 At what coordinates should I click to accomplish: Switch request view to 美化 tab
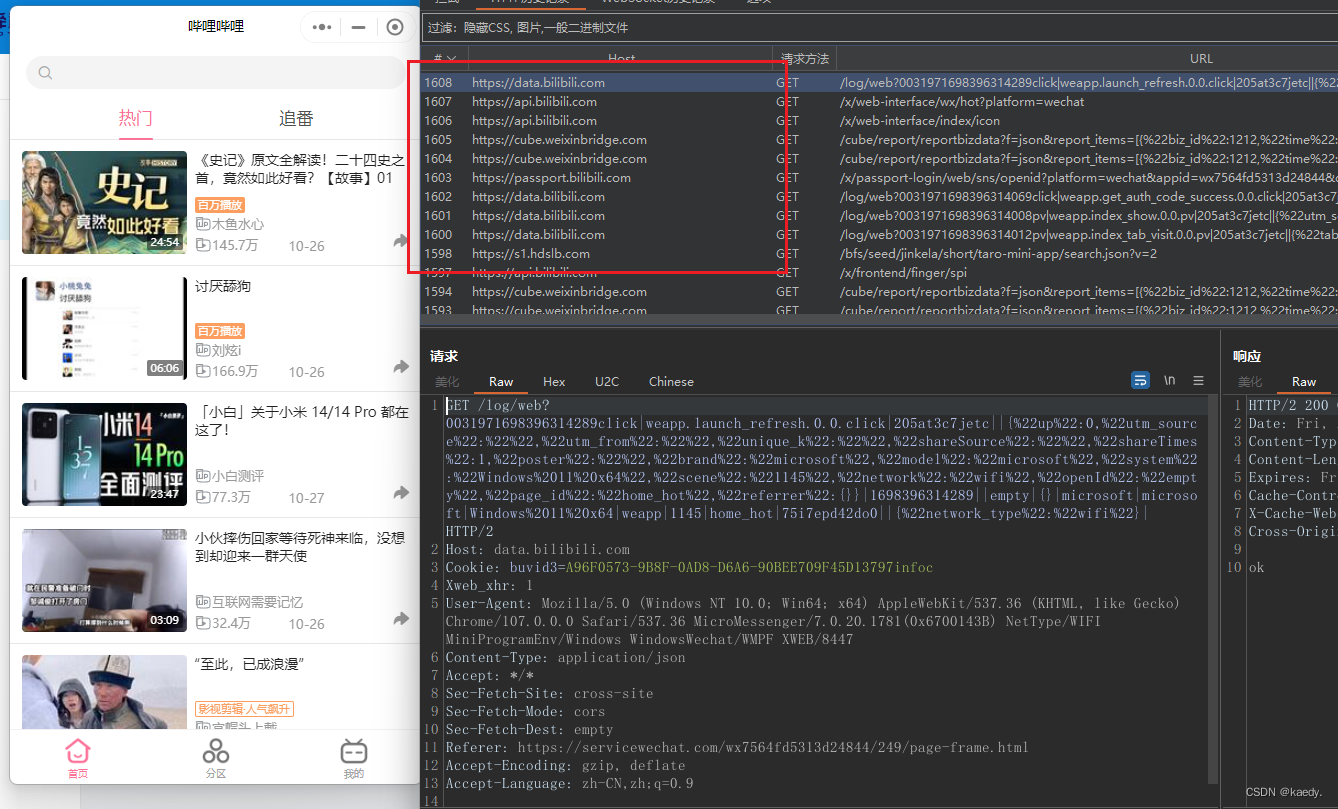pyautogui.click(x=447, y=382)
